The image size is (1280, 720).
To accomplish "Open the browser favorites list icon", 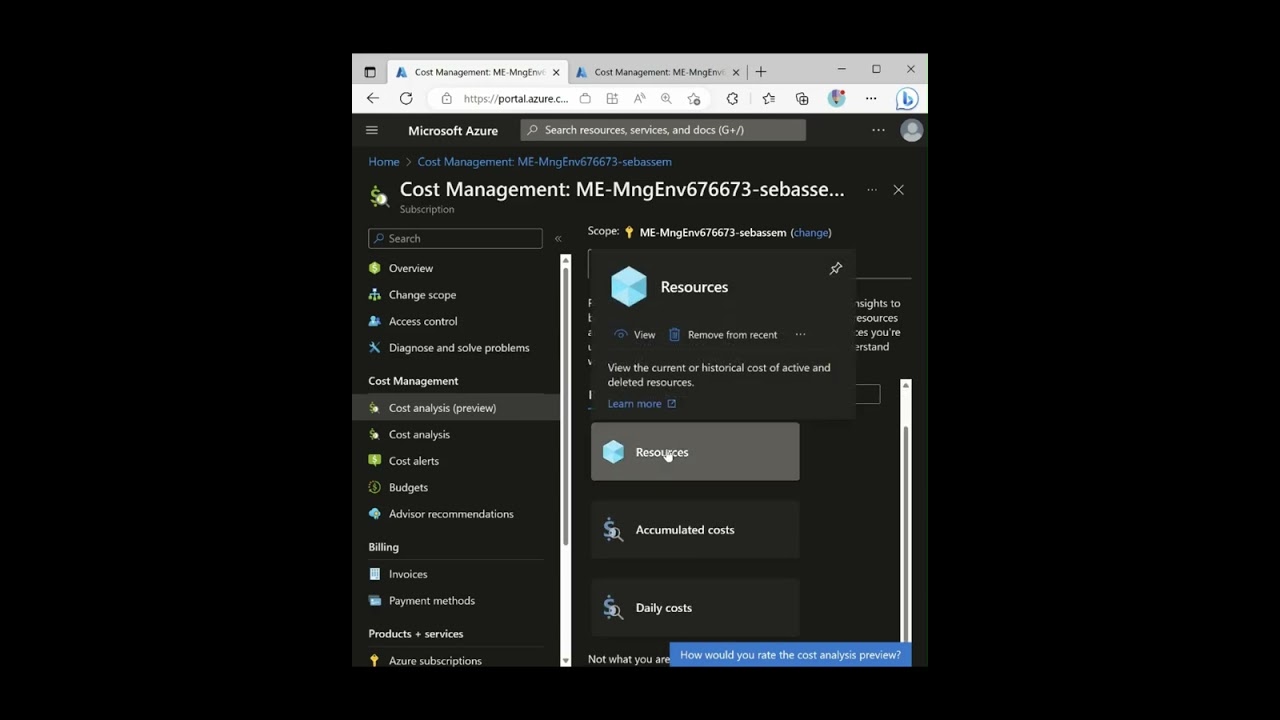I will tap(768, 98).
